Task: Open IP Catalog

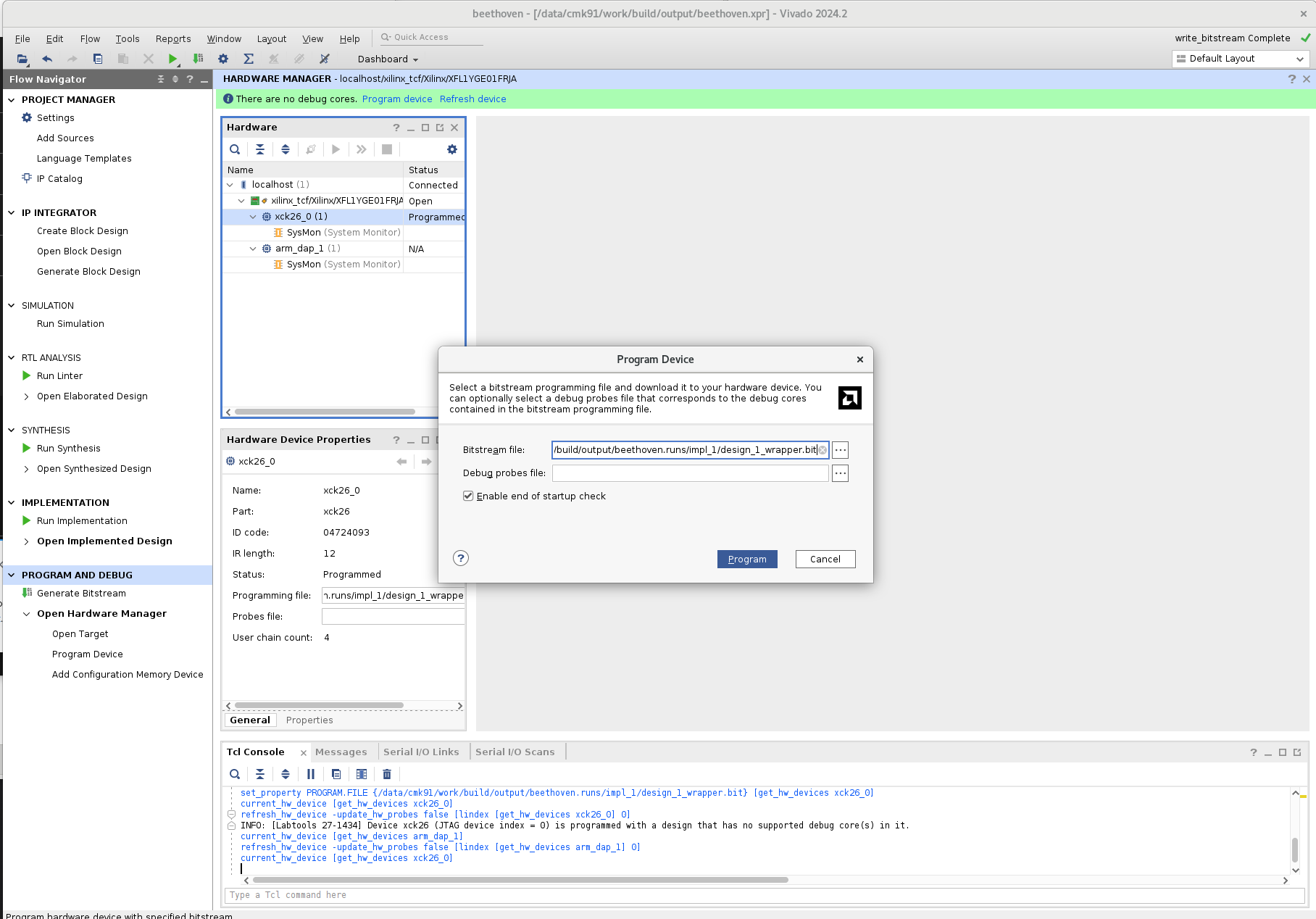Action: 59,179
